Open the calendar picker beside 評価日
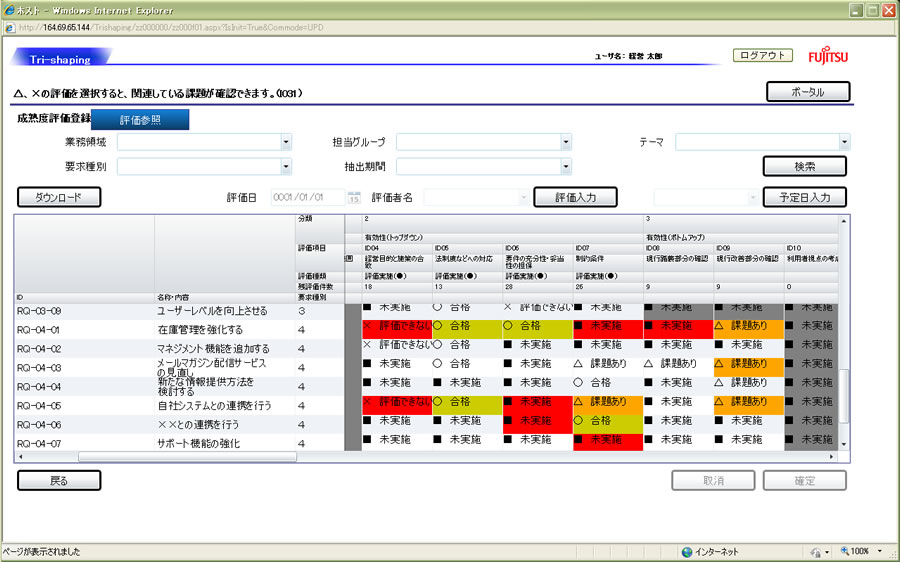The width and height of the screenshot is (900, 562). [353, 198]
